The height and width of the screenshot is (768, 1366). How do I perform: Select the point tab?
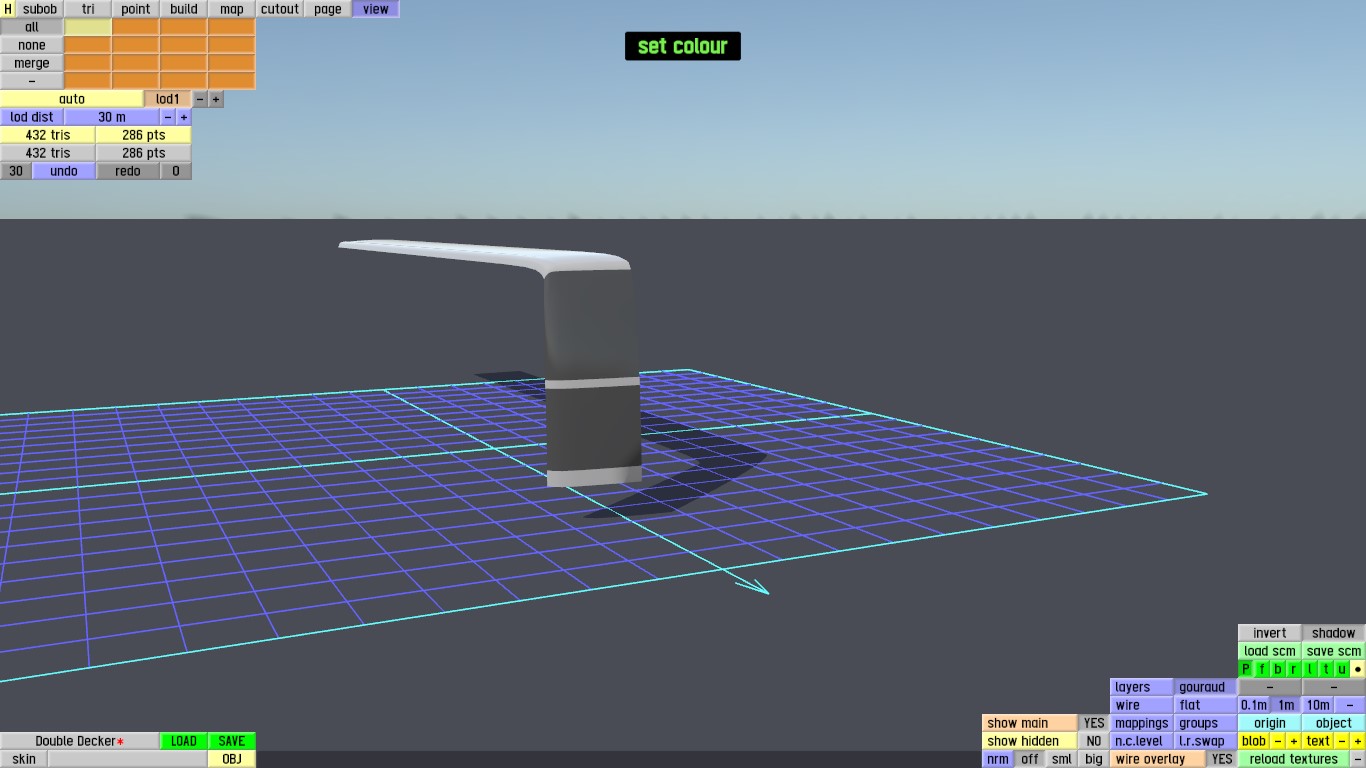(136, 9)
